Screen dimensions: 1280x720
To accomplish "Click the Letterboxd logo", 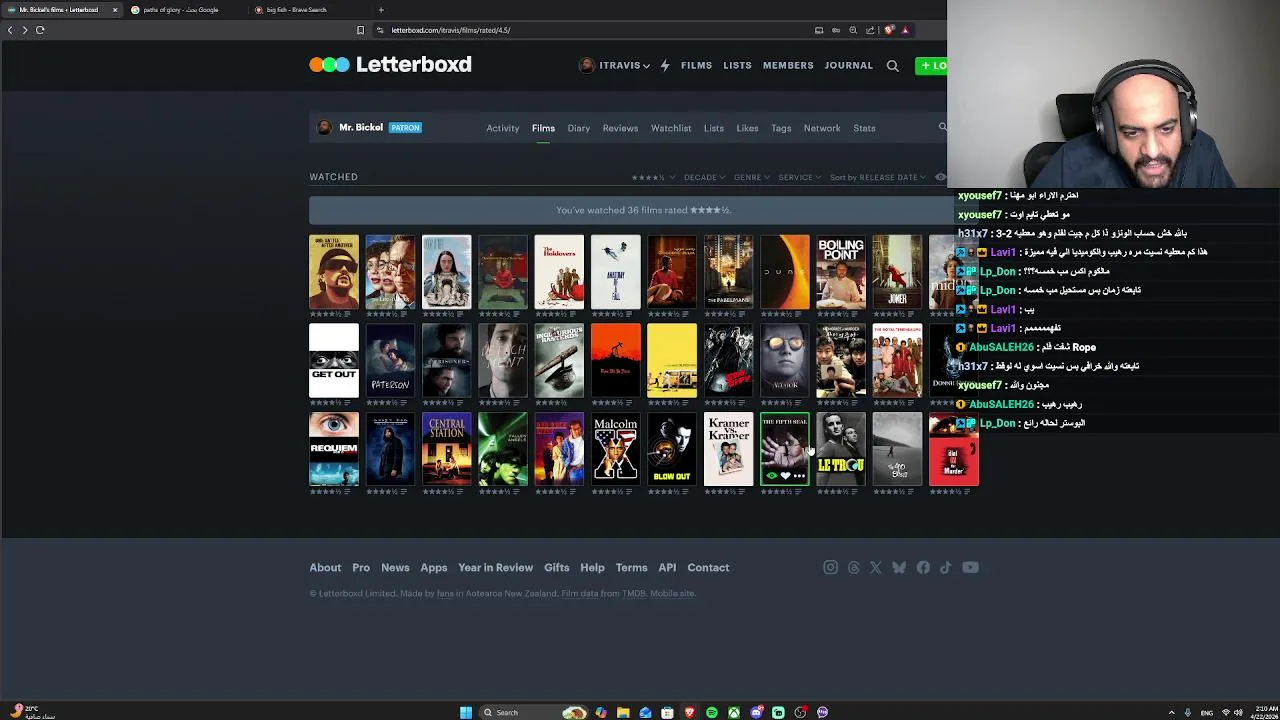I will [x=390, y=65].
